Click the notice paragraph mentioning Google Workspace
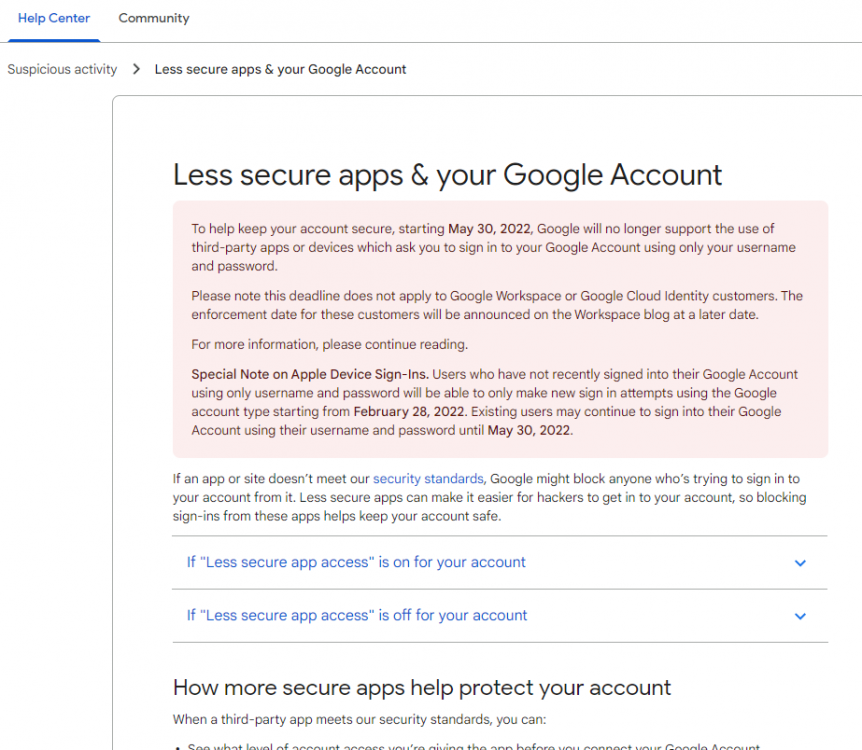The height and width of the screenshot is (750, 862). (x=497, y=305)
